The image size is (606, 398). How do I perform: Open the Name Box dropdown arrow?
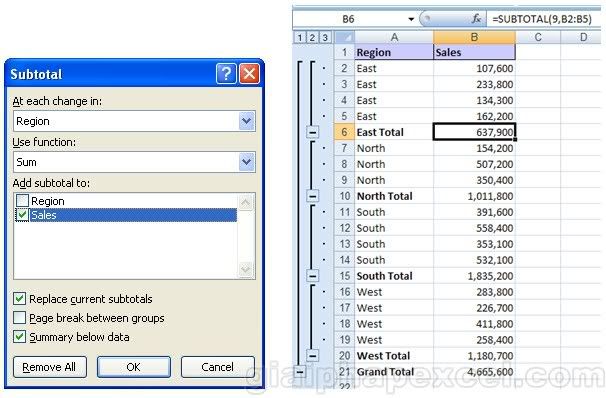411,19
